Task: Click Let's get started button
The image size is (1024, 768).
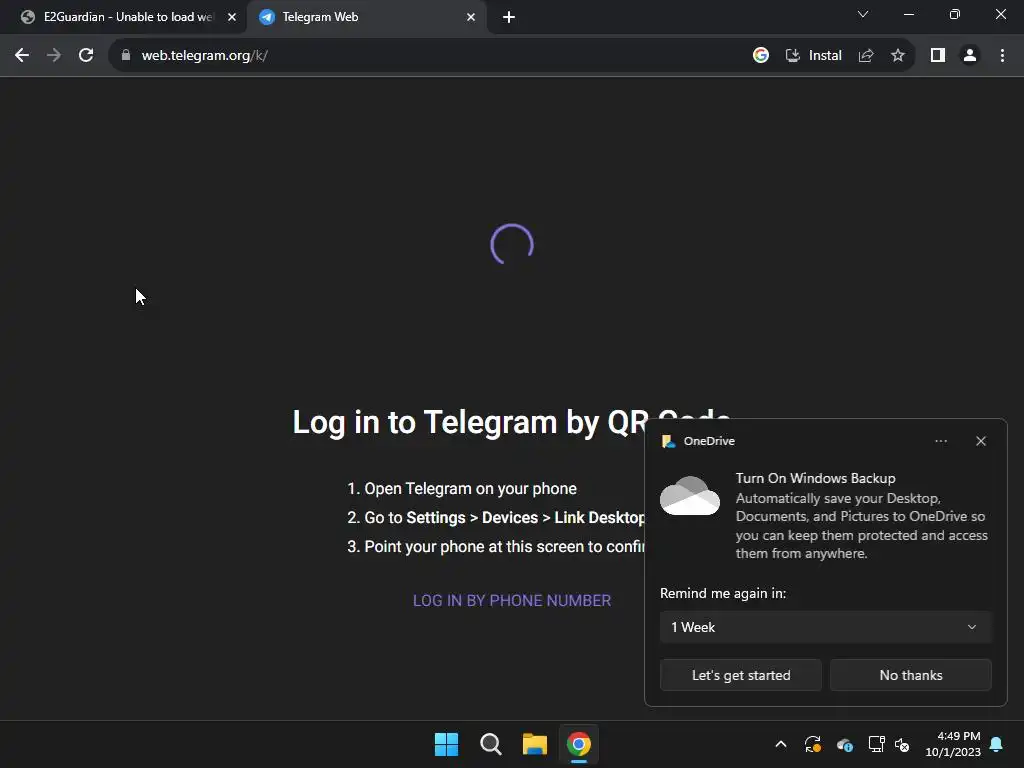Action: click(x=741, y=675)
